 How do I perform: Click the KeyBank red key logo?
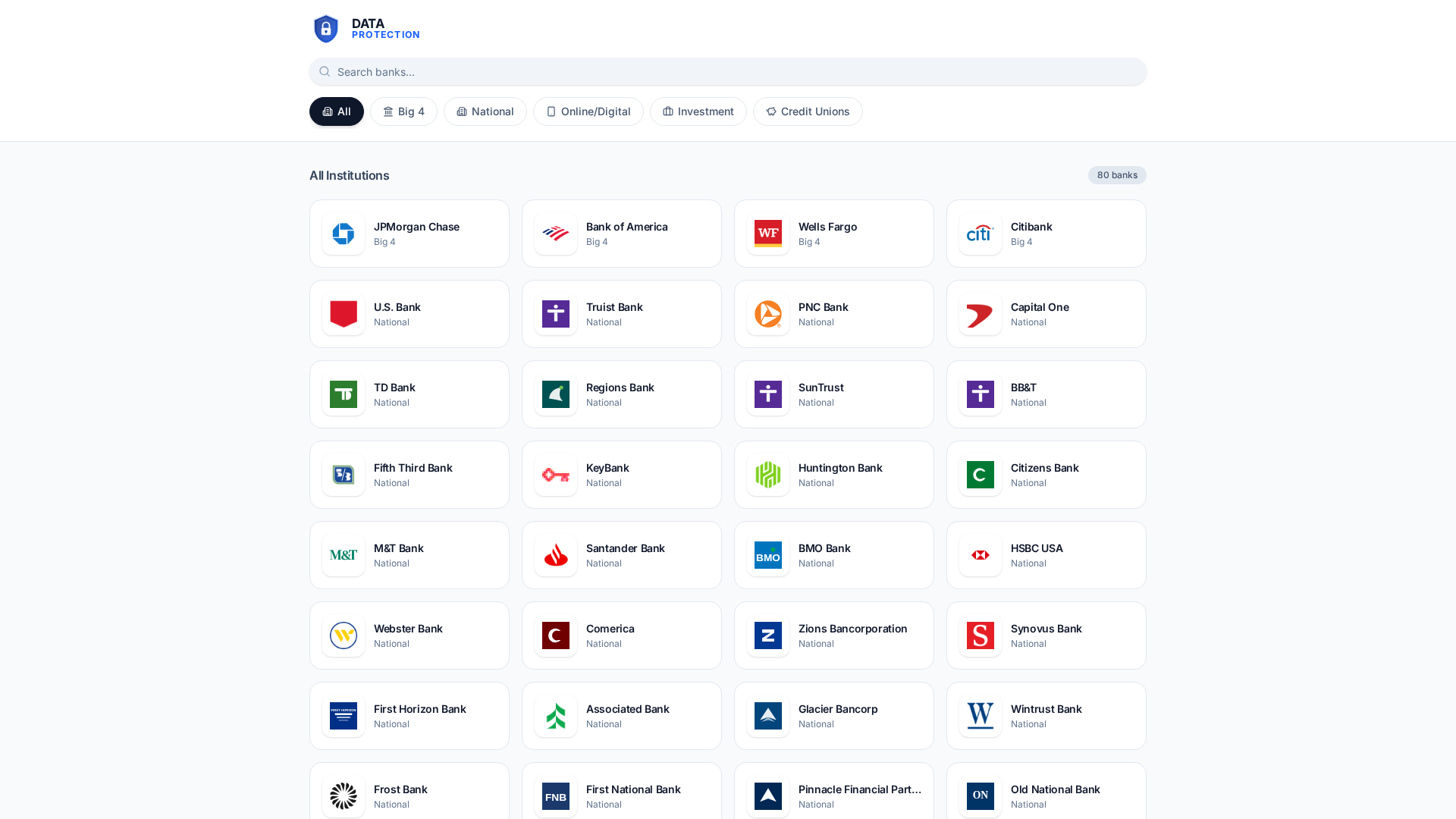click(x=556, y=475)
